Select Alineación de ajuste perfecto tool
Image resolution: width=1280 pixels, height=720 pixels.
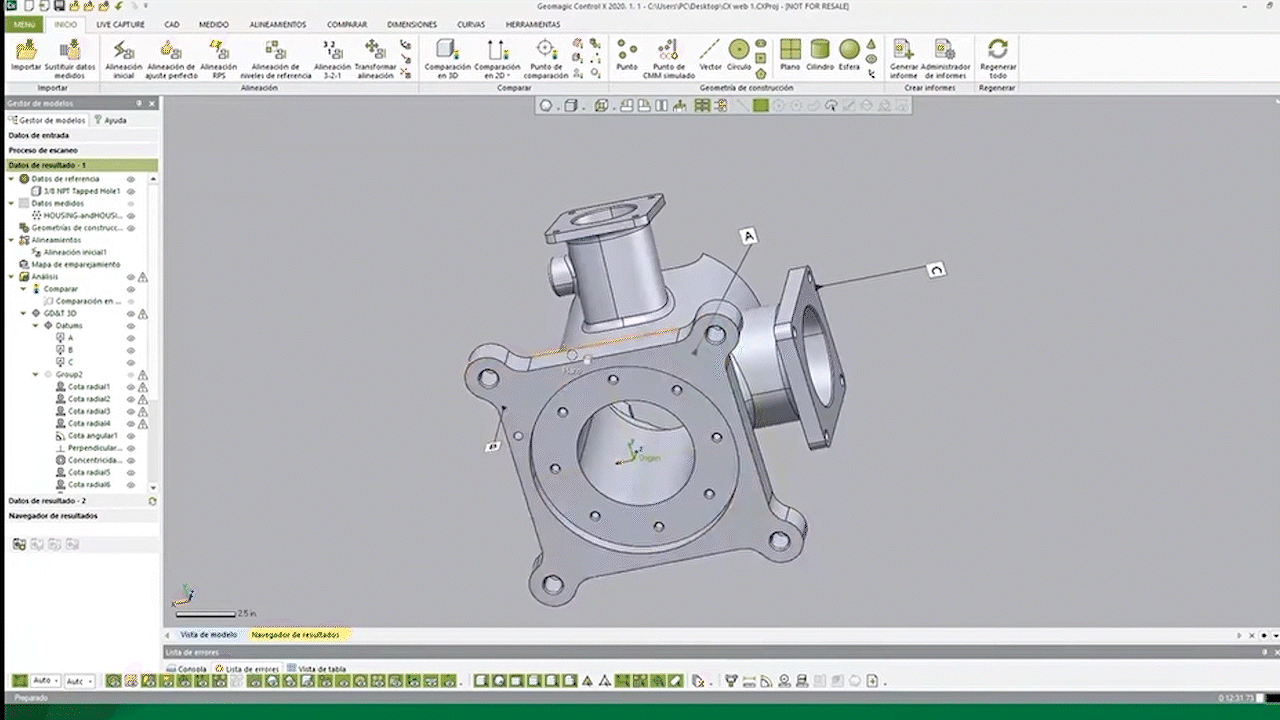pos(171,58)
